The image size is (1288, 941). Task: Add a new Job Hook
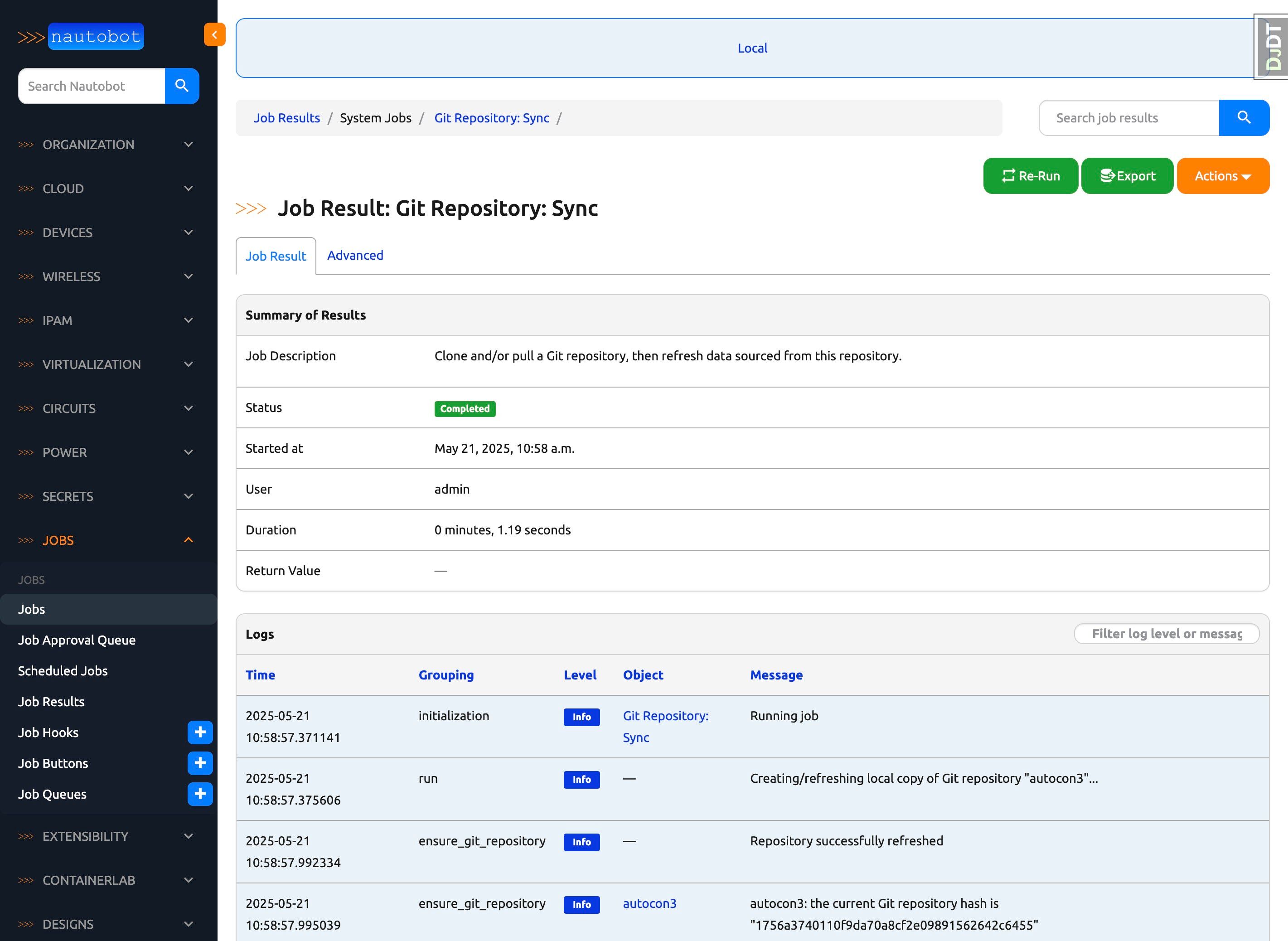(200, 732)
